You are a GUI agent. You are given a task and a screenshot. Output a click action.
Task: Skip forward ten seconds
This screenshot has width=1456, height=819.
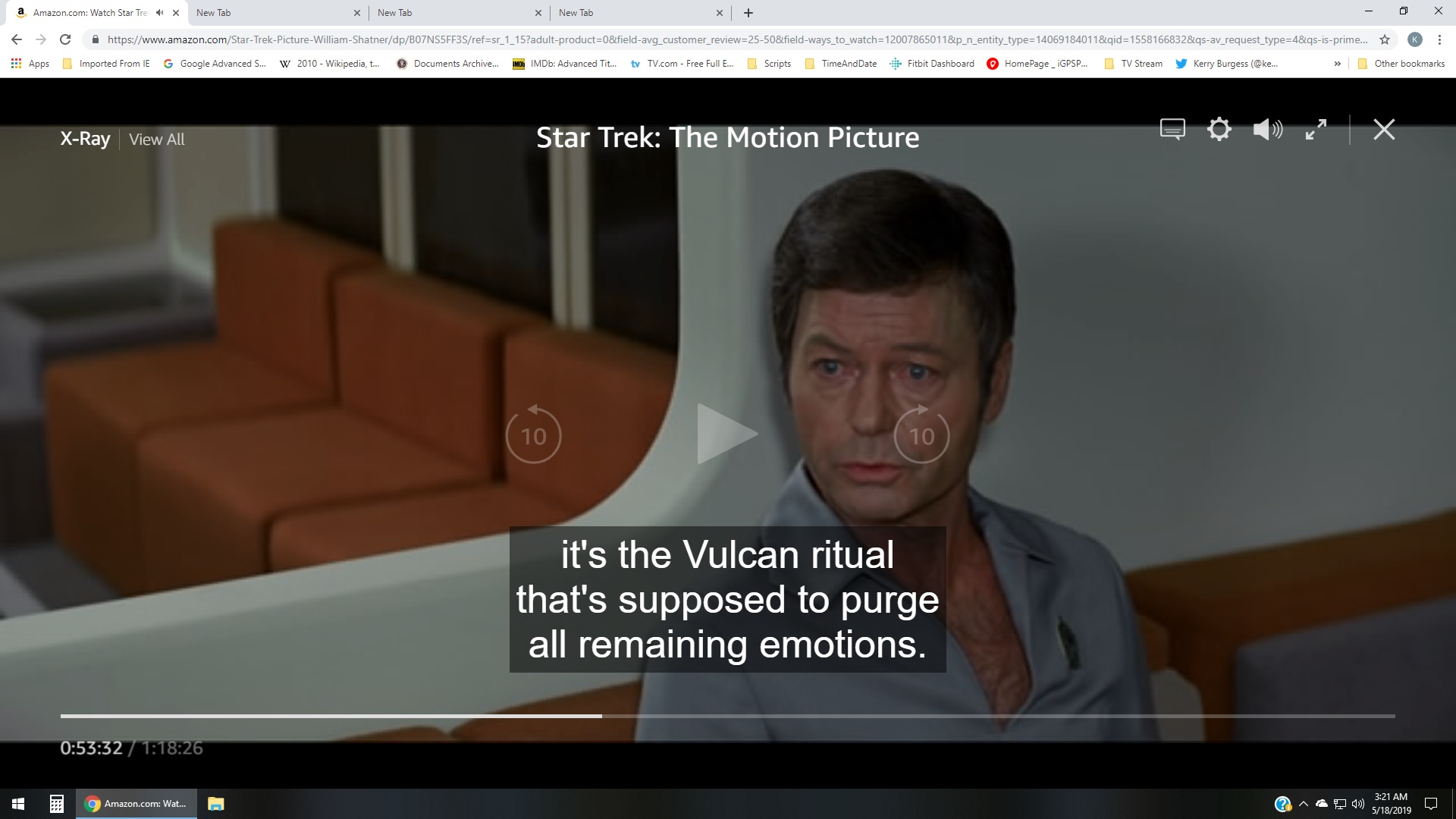921,434
